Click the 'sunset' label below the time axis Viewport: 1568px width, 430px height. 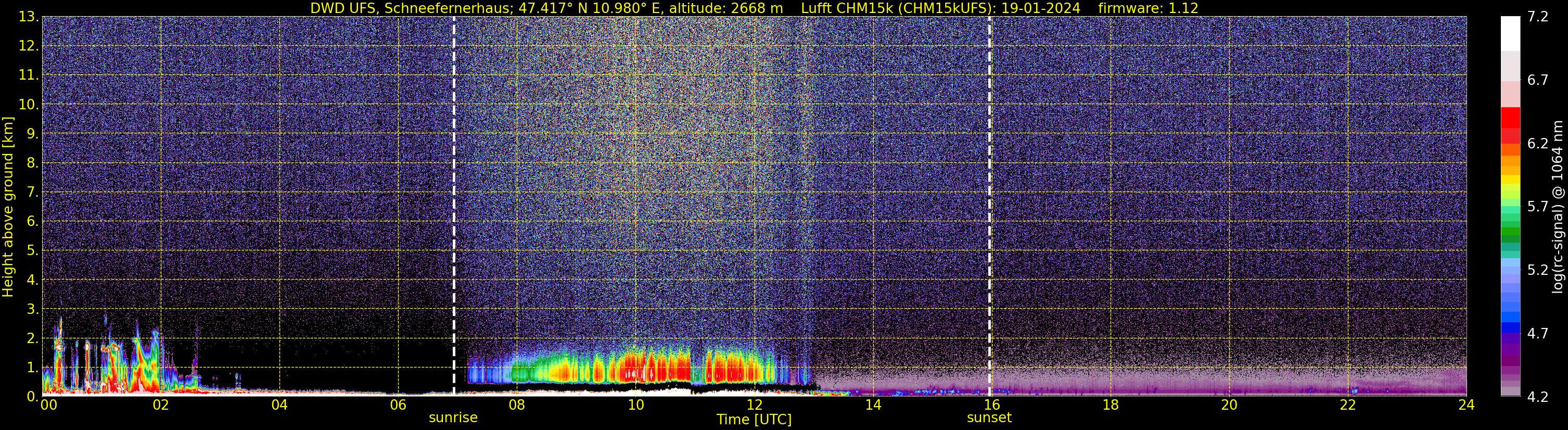click(x=989, y=418)
